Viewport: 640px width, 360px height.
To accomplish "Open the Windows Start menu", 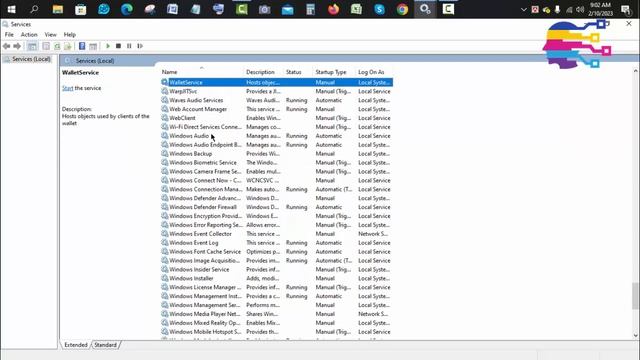I will click(11, 9).
